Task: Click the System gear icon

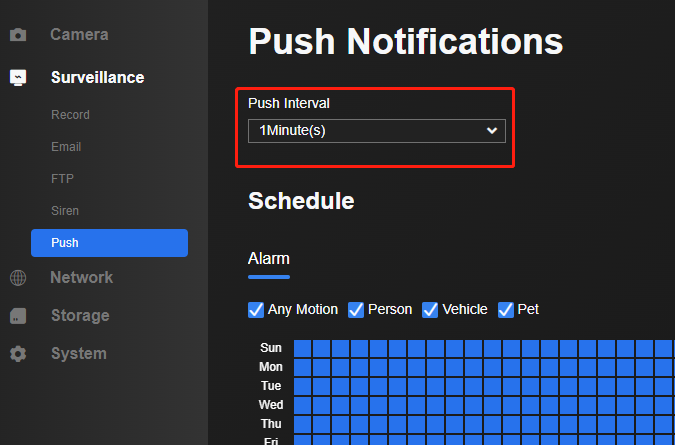Action: point(18,354)
